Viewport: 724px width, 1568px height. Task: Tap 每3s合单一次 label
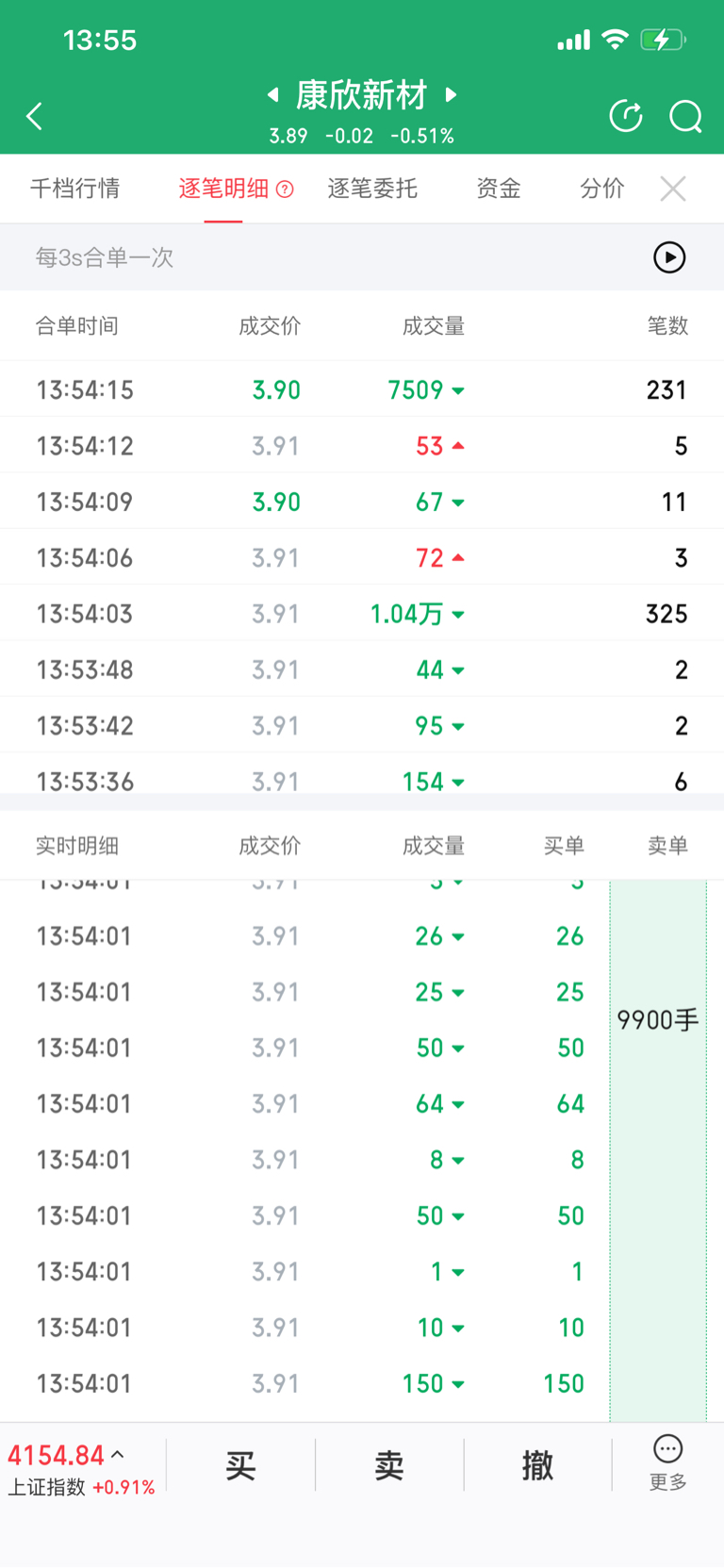(105, 257)
